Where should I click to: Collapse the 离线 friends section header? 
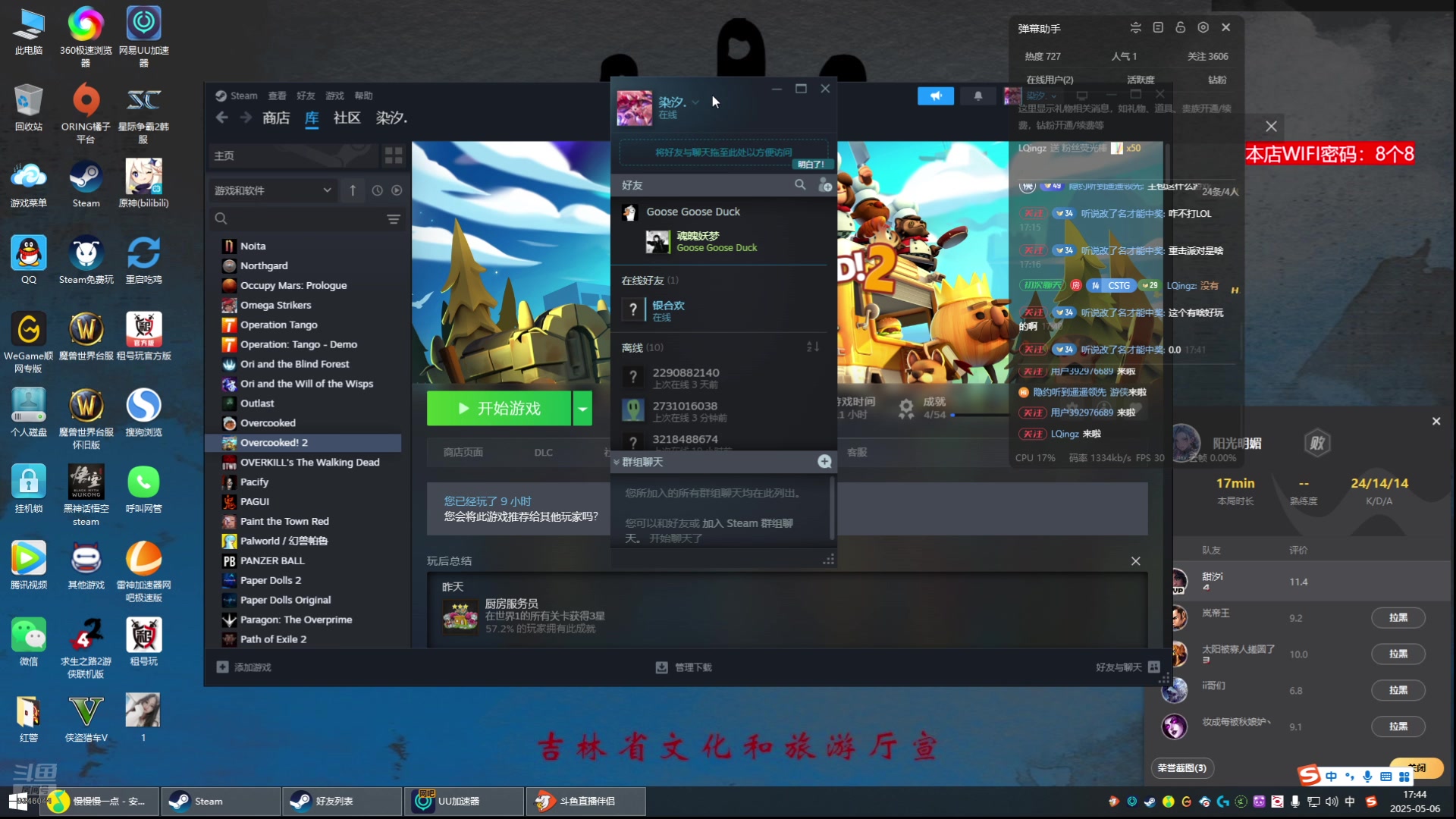pyautogui.click(x=642, y=348)
